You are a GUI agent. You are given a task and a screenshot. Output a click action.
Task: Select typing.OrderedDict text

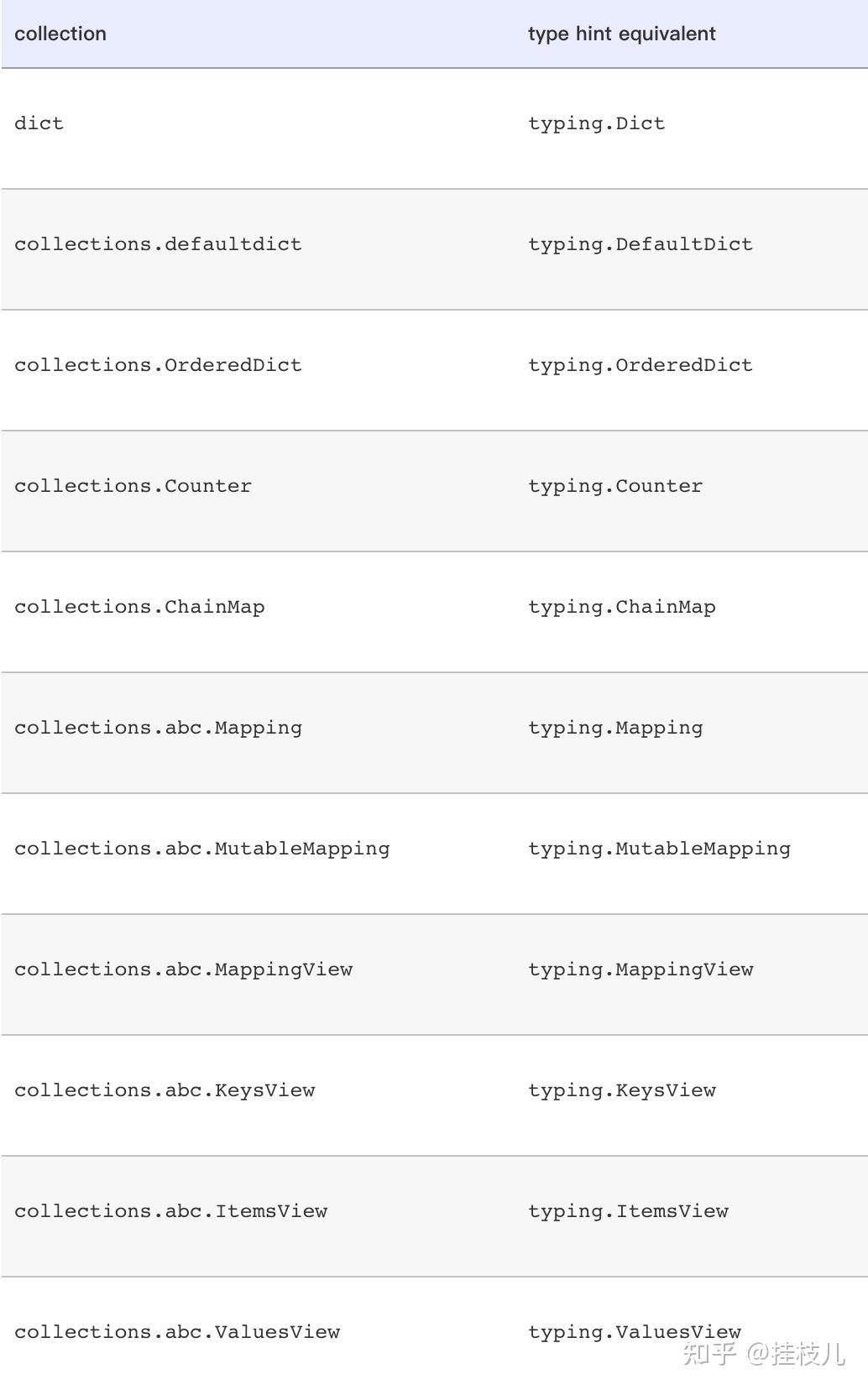640,365
